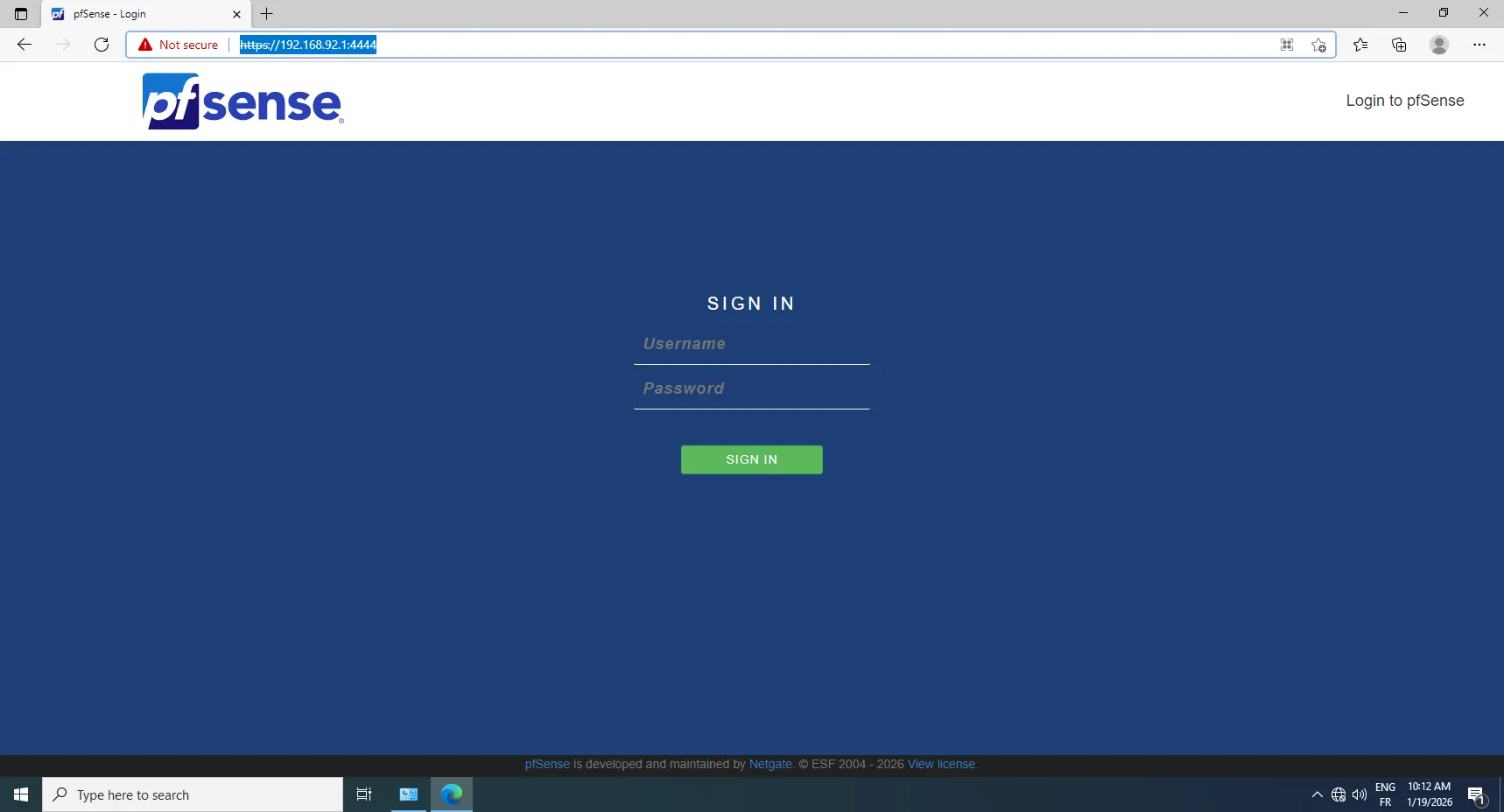Click the Edge taskbar icon
This screenshot has height=812, width=1504.
point(452,794)
